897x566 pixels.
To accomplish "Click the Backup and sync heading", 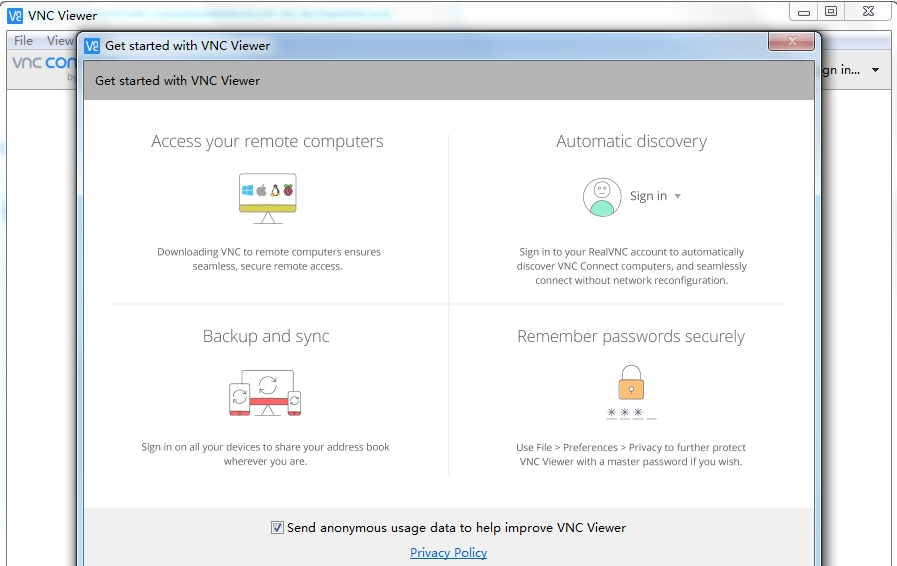I will click(x=266, y=336).
